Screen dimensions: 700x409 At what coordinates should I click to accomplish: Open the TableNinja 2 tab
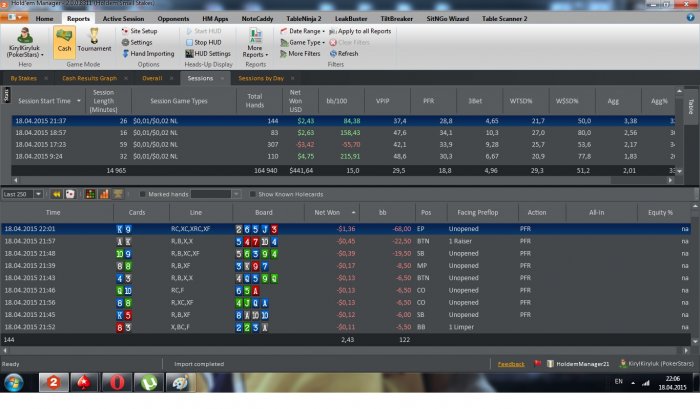(304, 19)
